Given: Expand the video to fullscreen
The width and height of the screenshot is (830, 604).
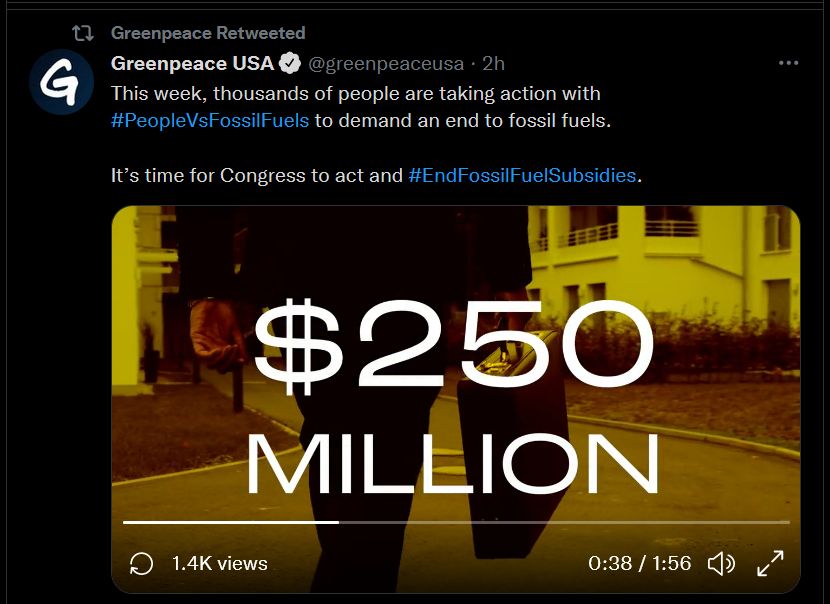Looking at the screenshot, I should 770,564.
